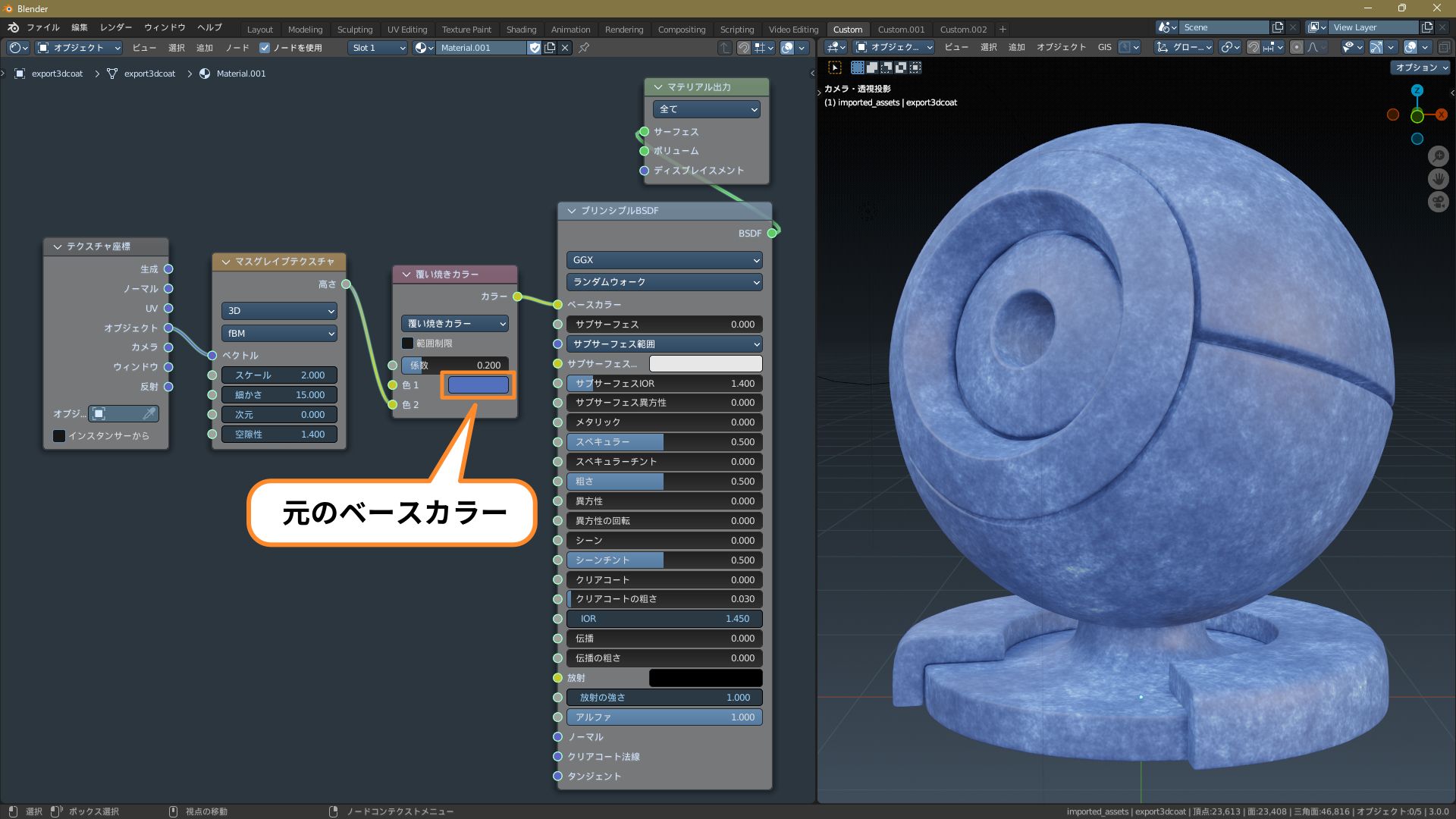
Task: Open the 3D dimensions dropdown
Action: pyautogui.click(x=279, y=311)
